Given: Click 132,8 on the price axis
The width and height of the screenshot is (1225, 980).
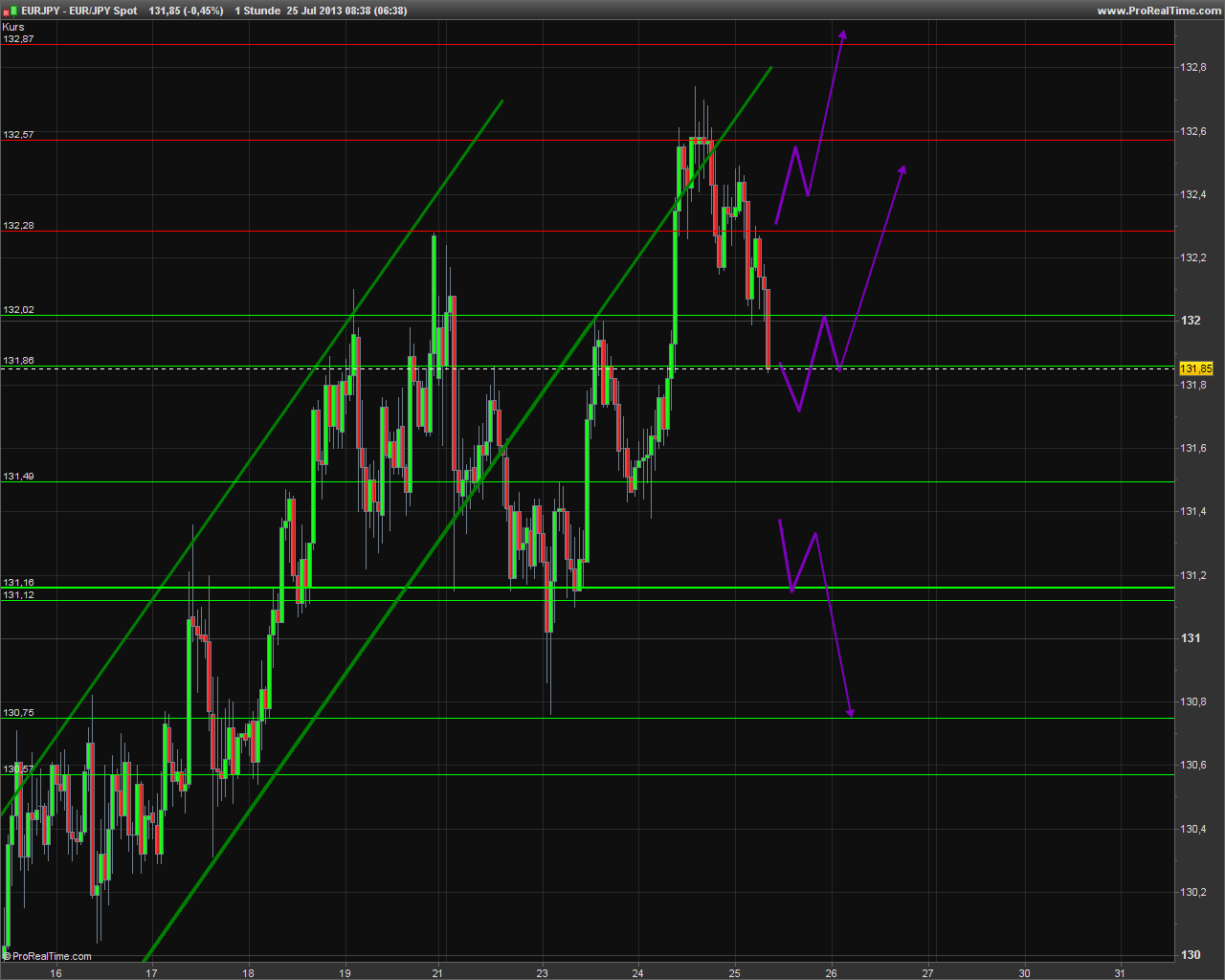Looking at the screenshot, I should tap(1193, 67).
